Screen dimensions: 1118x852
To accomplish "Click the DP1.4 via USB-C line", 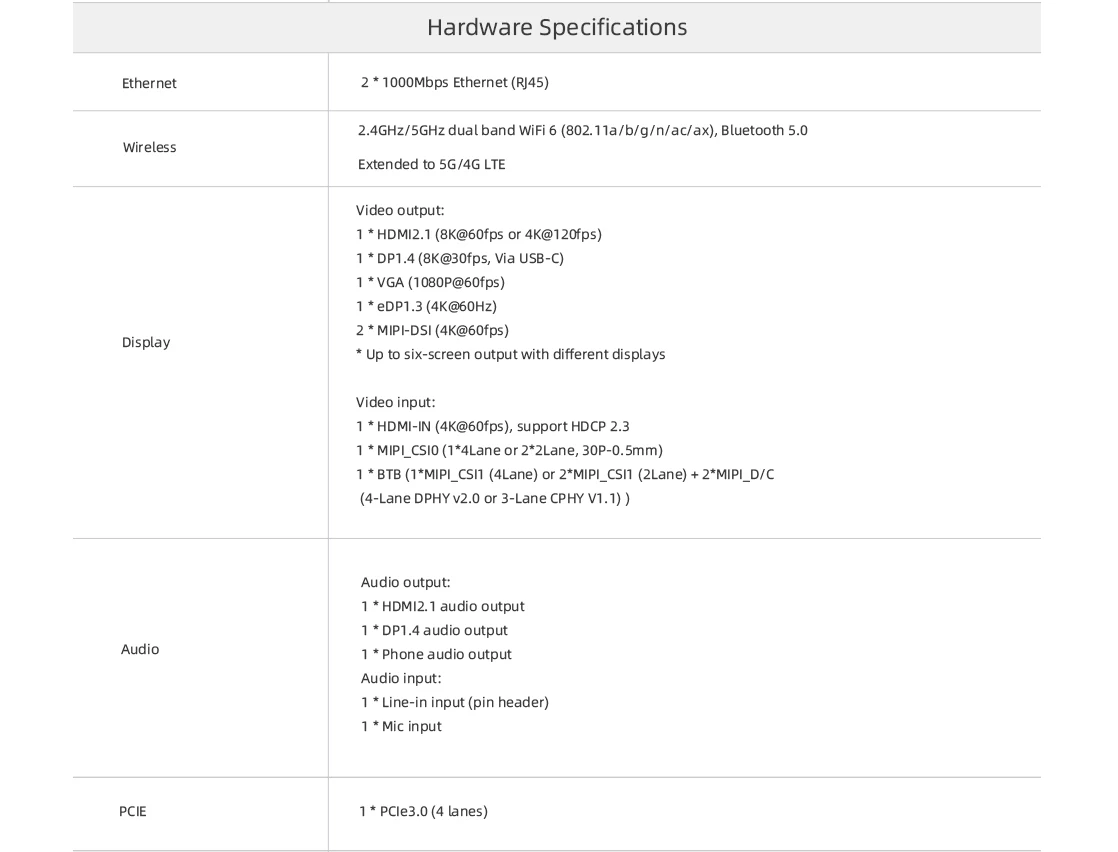I will 460,258.
